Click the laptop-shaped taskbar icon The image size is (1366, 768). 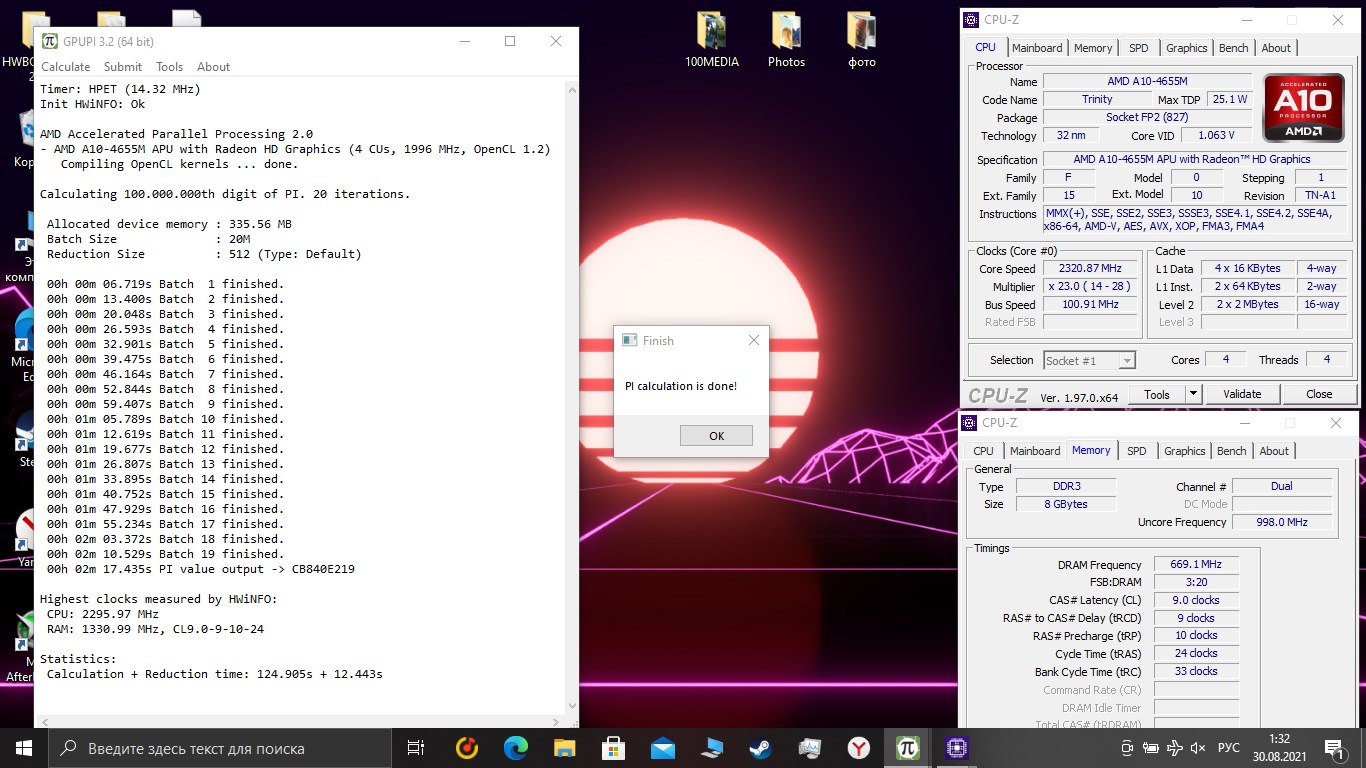pyautogui.click(x=712, y=748)
